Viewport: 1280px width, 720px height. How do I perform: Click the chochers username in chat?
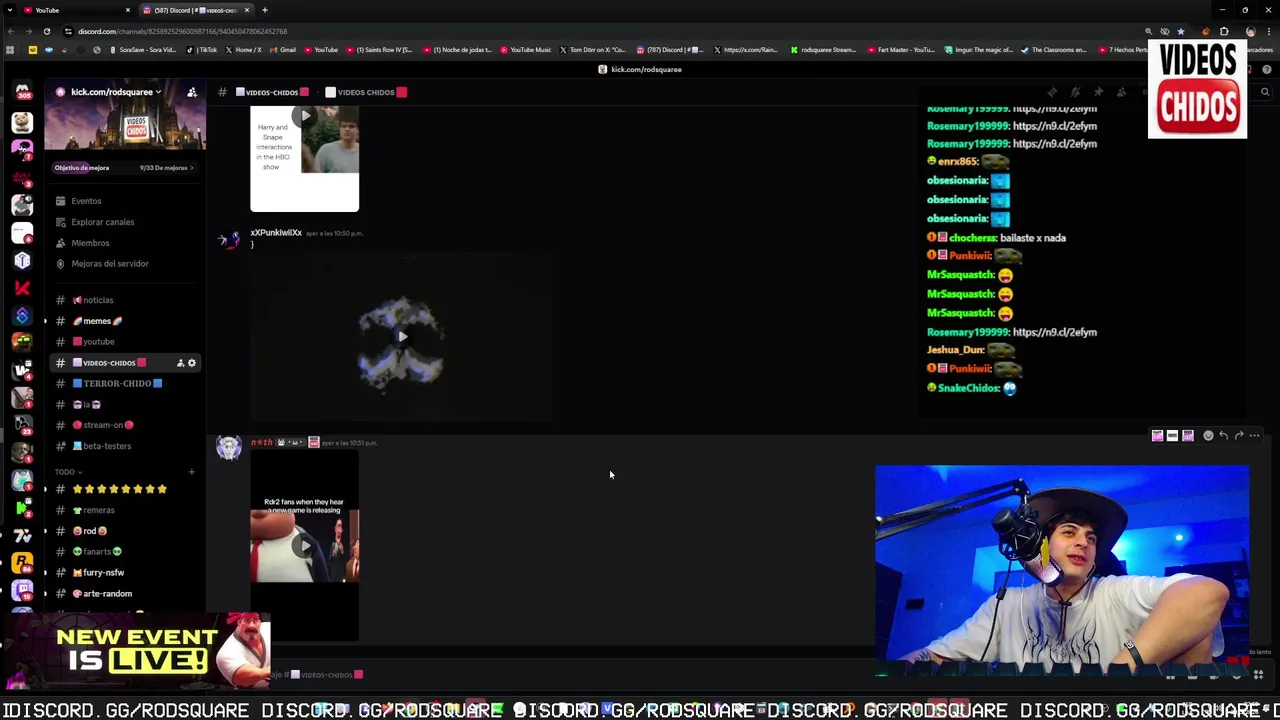tap(972, 238)
